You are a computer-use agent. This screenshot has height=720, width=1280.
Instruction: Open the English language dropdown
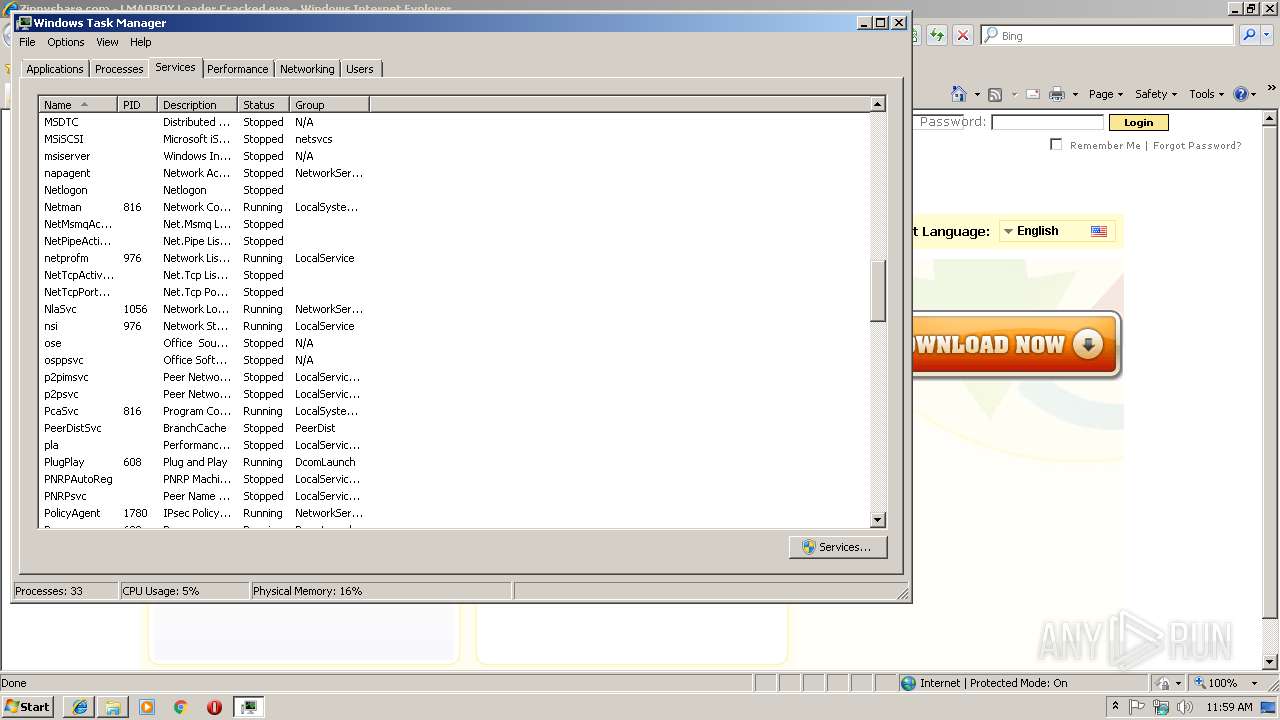tap(1057, 231)
